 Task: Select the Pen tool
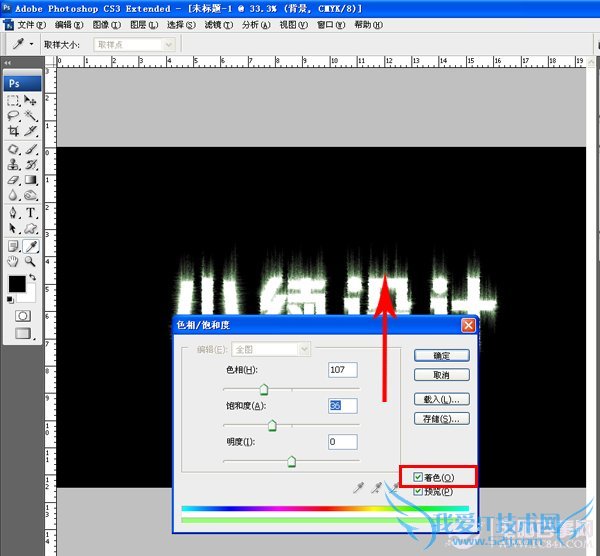click(13, 213)
